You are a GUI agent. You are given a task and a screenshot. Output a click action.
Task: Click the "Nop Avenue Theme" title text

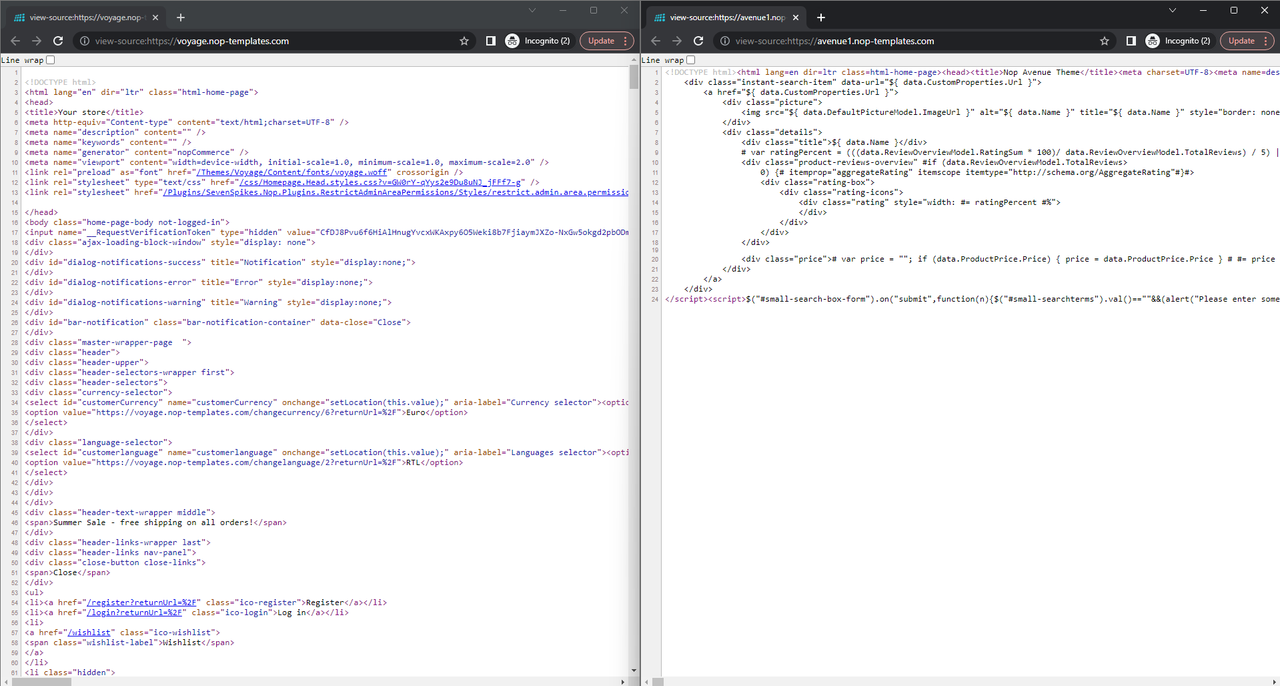pos(1044,72)
